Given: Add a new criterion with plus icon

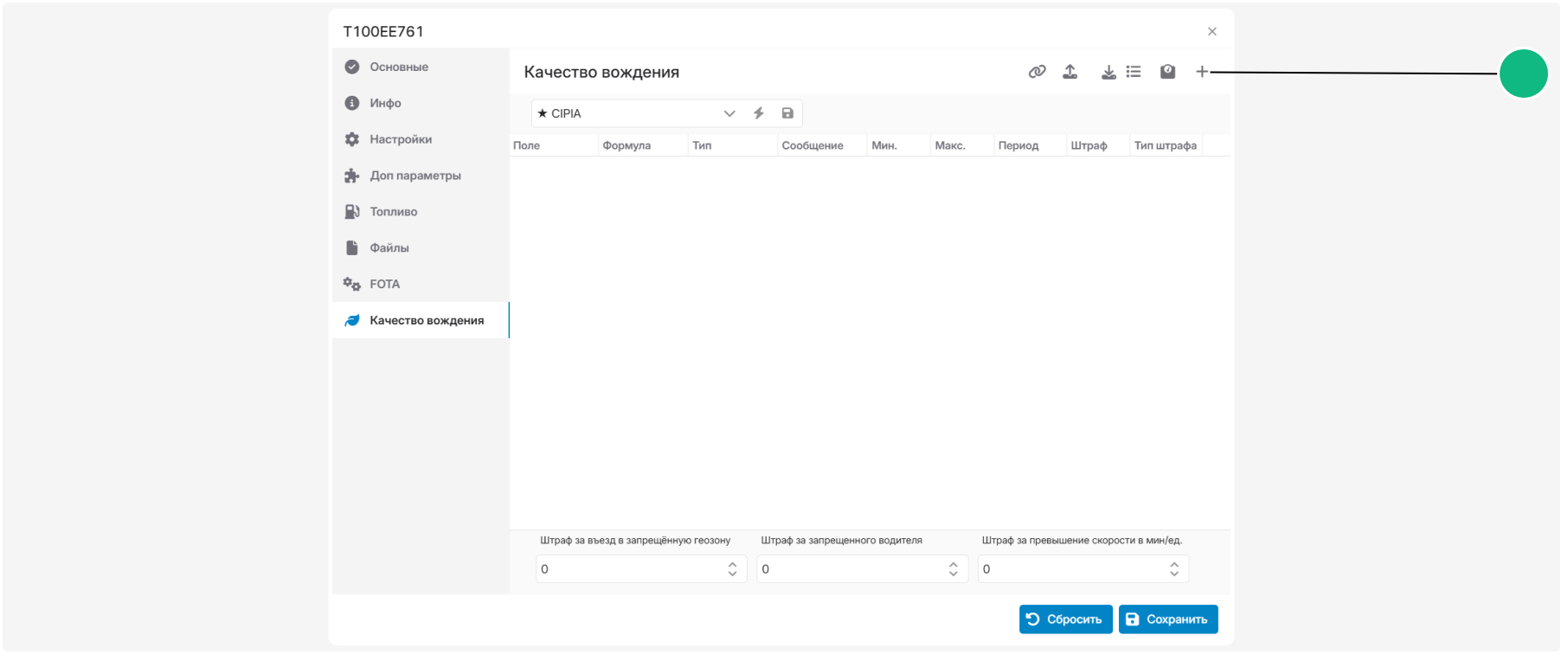Looking at the screenshot, I should click(1202, 72).
